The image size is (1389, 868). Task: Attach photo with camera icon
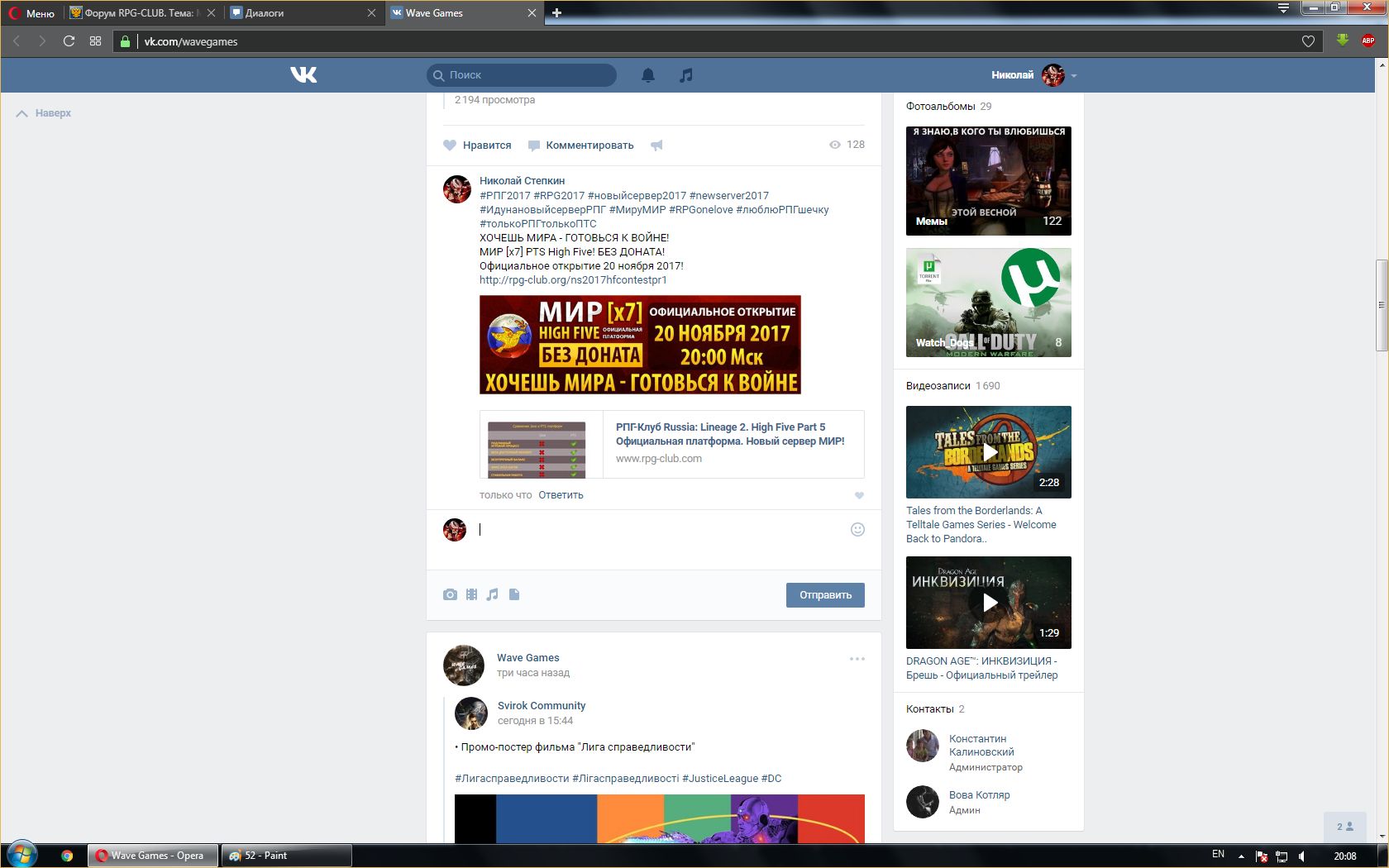pyautogui.click(x=450, y=594)
